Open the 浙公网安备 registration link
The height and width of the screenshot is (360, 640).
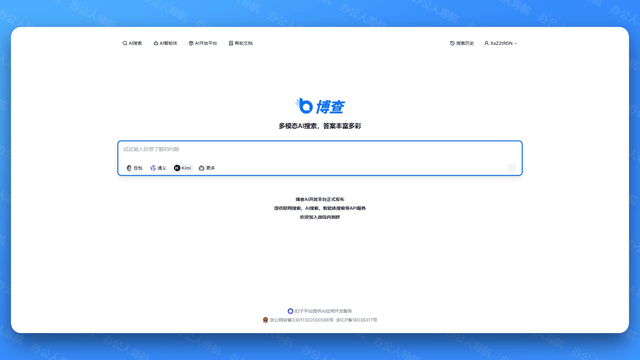click(x=298, y=320)
